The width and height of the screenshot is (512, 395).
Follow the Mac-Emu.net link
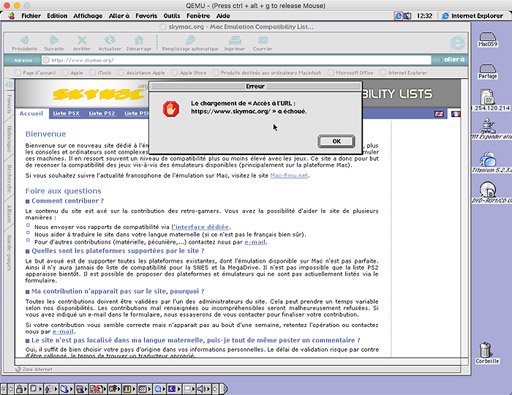(289, 176)
